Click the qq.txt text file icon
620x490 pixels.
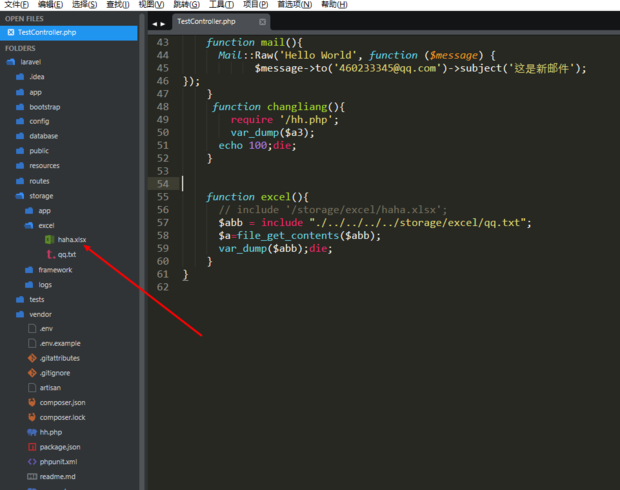tap(50, 254)
